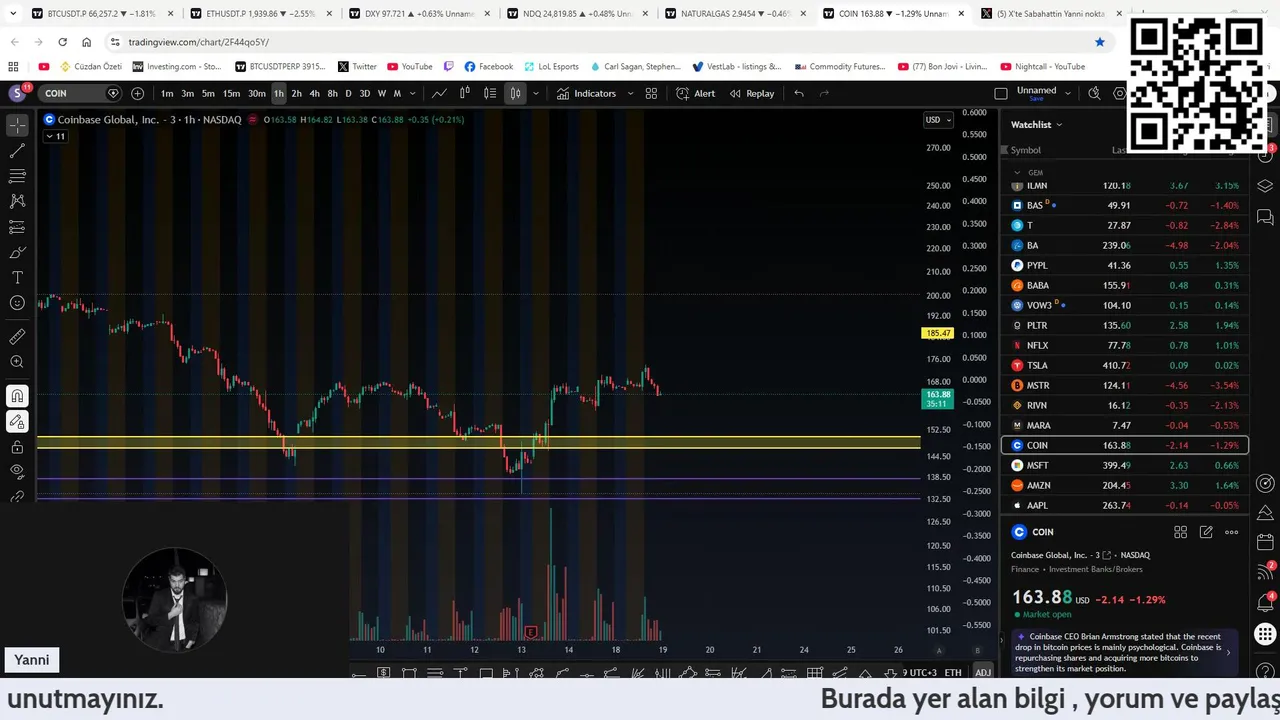Open the COIN details more options menu

coord(1232,532)
